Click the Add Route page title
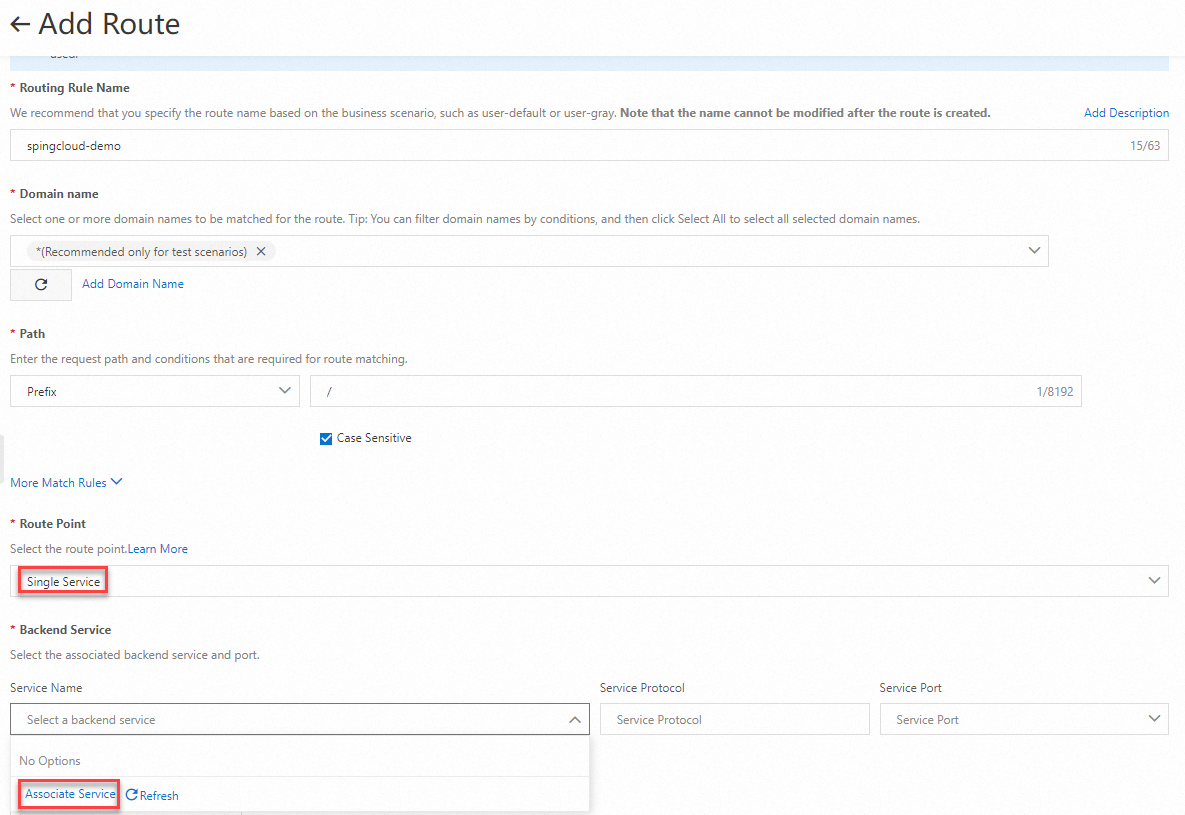 110,24
